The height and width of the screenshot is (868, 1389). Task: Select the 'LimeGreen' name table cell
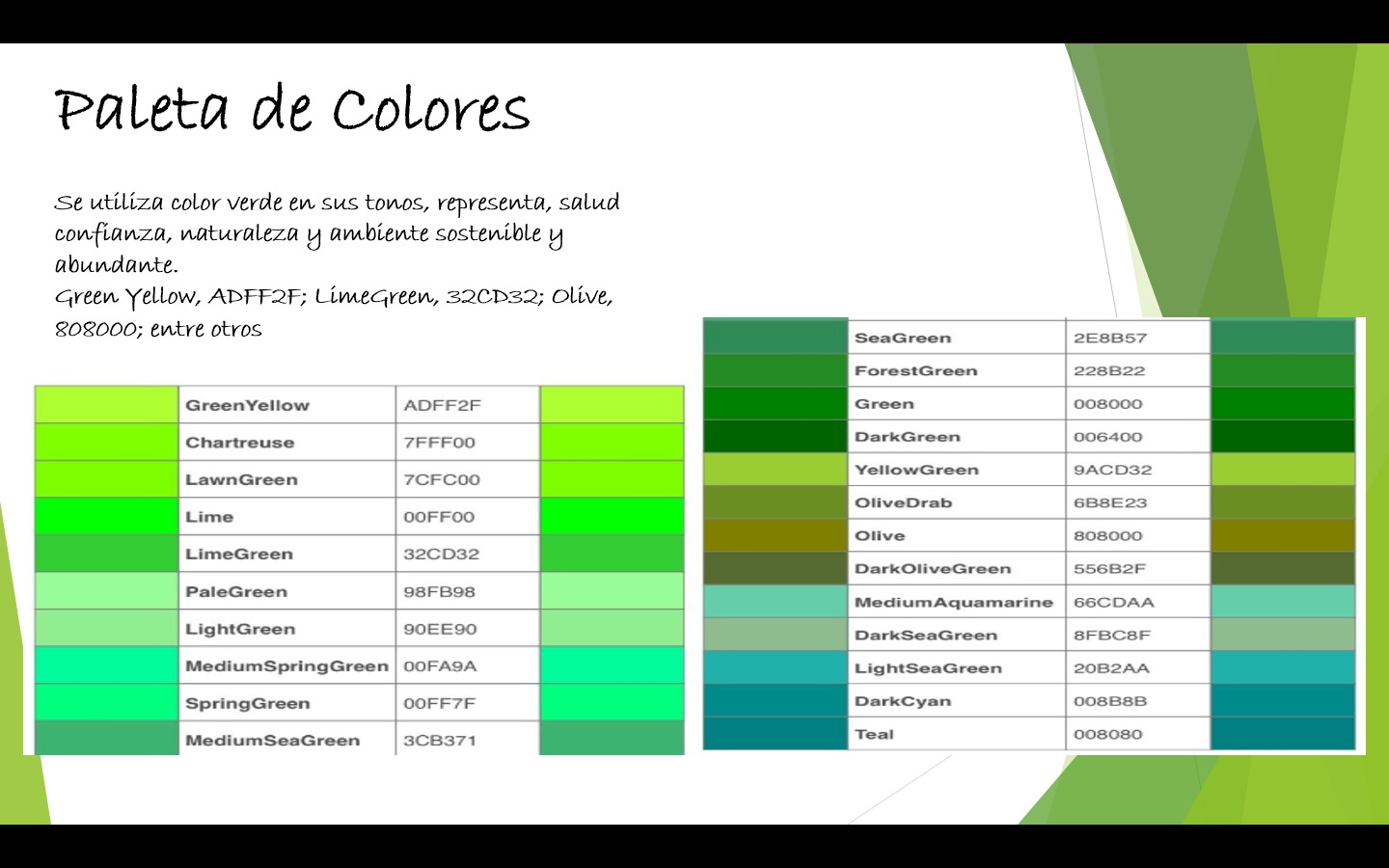[287, 555]
